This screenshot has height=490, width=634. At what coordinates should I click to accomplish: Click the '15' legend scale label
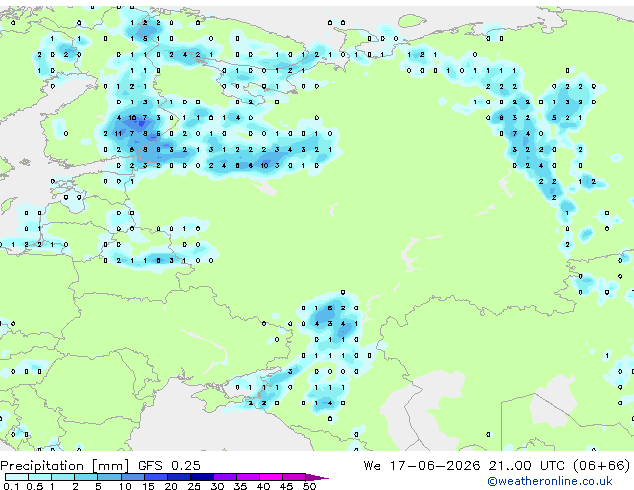[148, 486]
